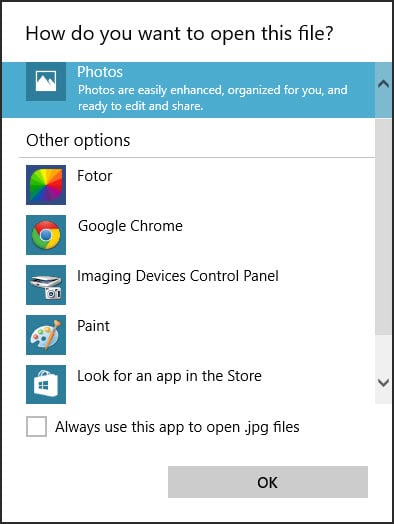Image resolution: width=394 pixels, height=524 pixels.
Task: Click the Paint palette icon
Action: tap(46, 335)
